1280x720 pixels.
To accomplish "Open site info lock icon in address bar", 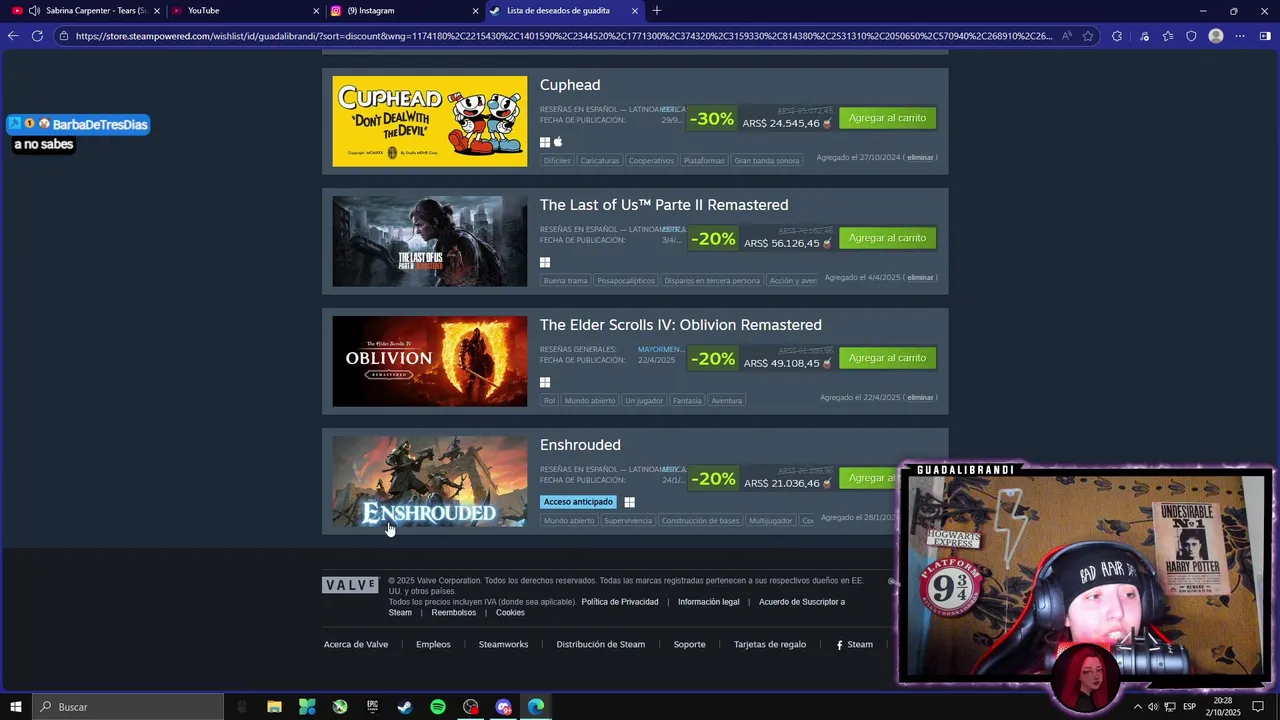I will tap(64, 36).
